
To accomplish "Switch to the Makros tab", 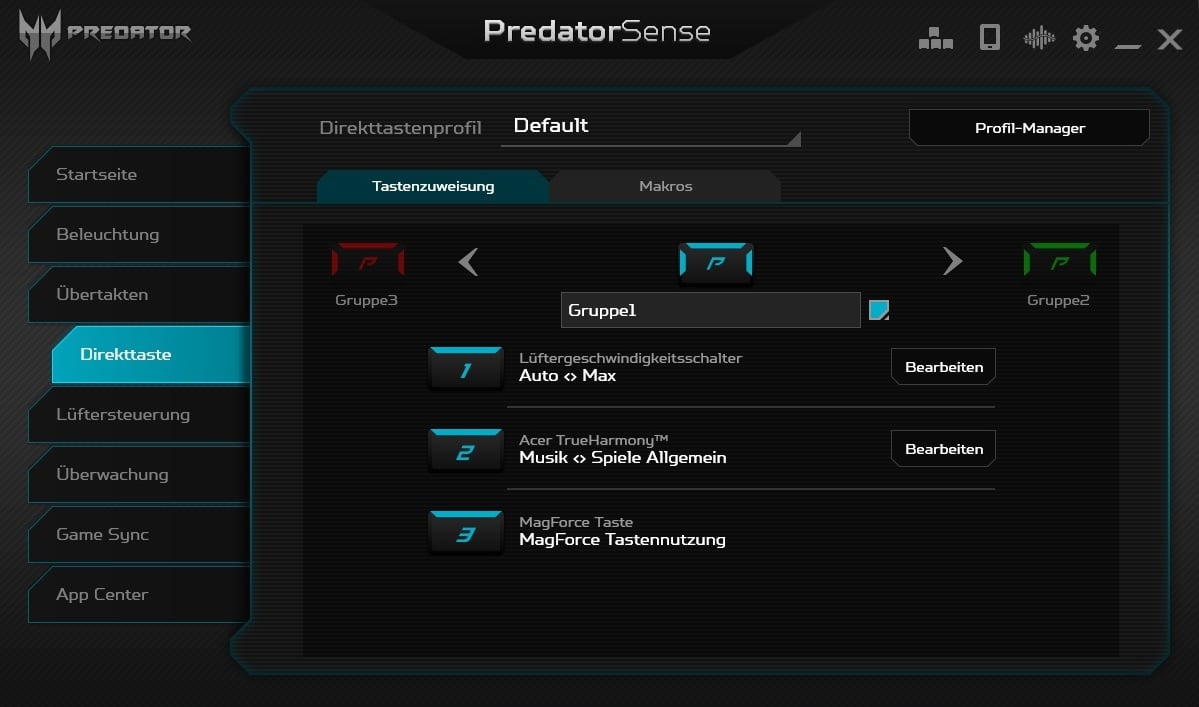I will pyautogui.click(x=665, y=186).
